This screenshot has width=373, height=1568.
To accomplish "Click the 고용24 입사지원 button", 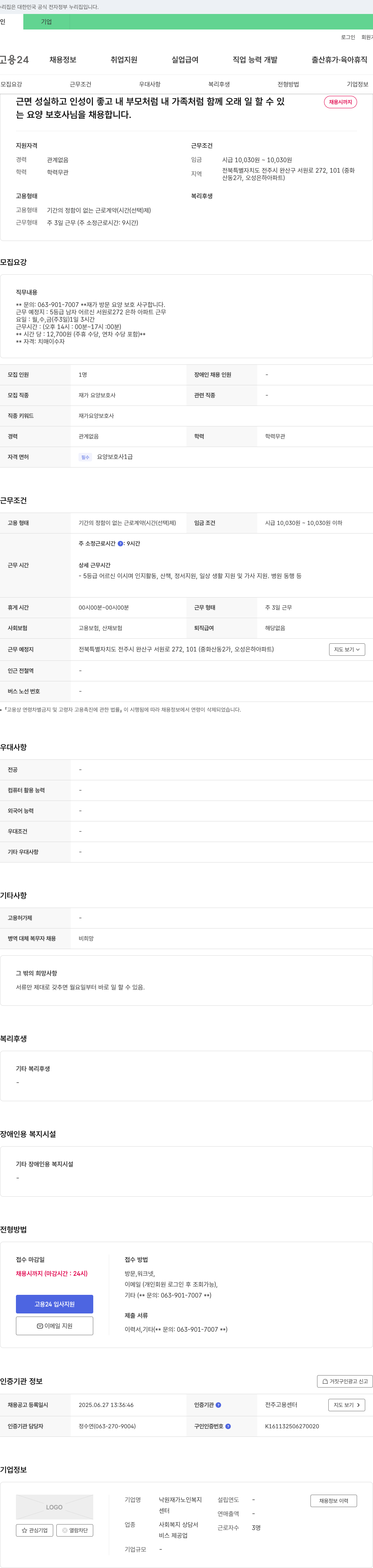I will point(54,1304).
